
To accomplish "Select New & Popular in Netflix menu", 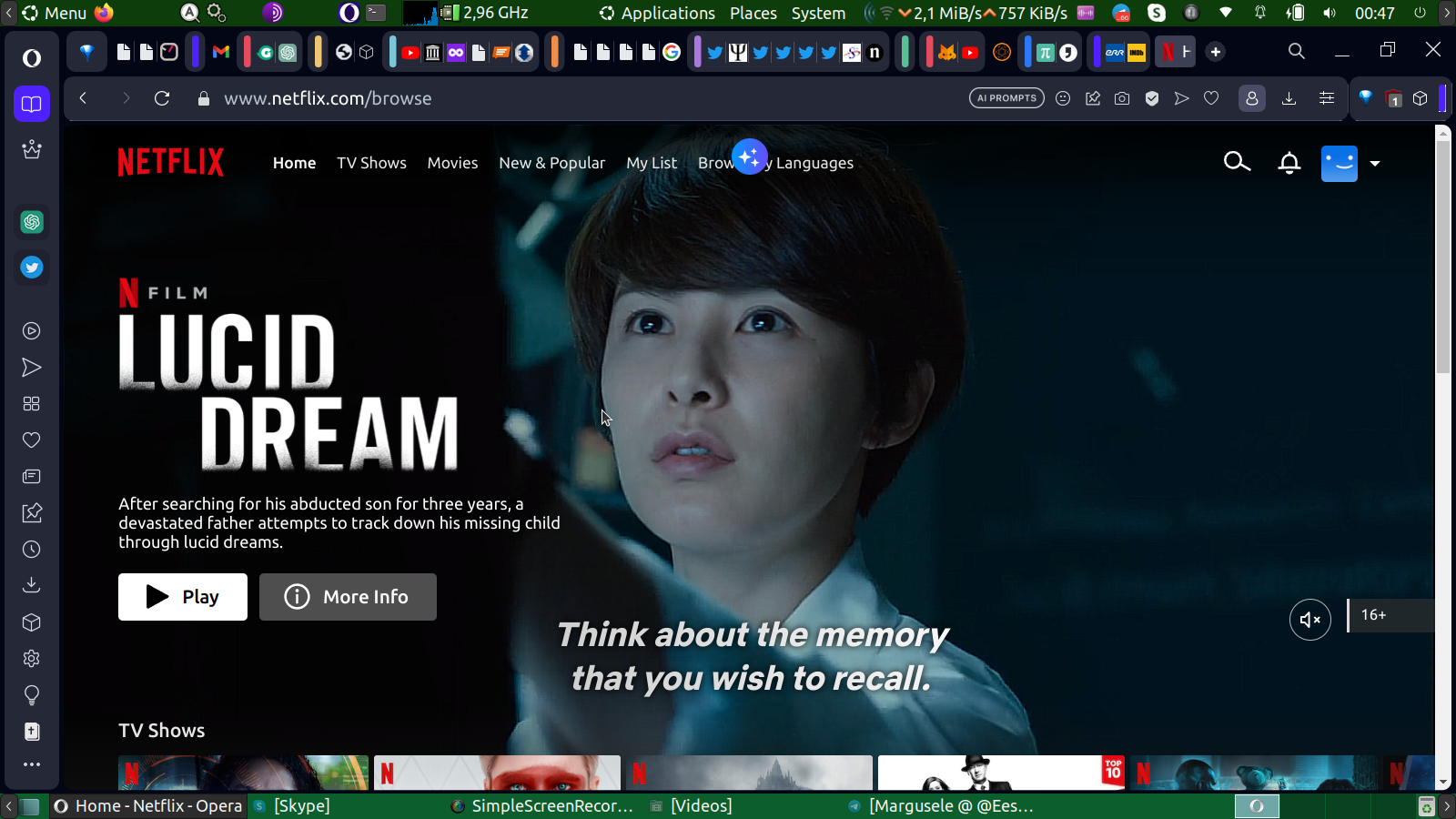I will coord(551,163).
